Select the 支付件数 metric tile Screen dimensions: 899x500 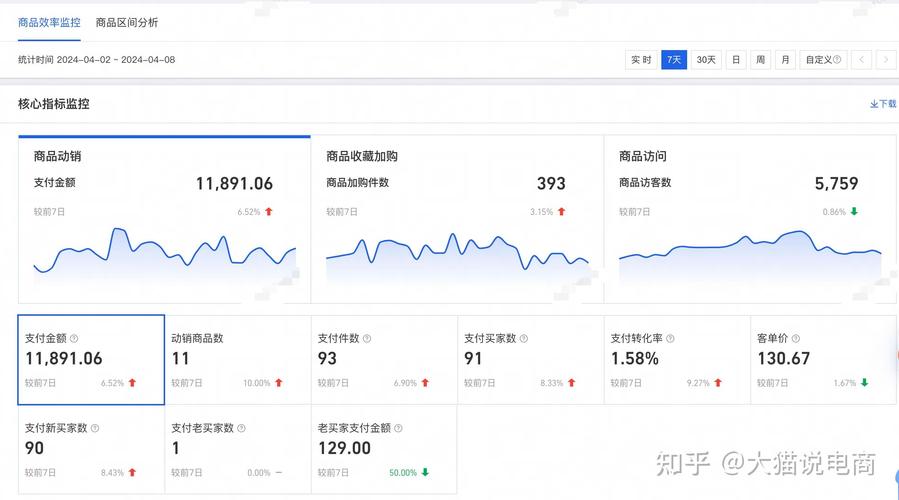[384, 360]
